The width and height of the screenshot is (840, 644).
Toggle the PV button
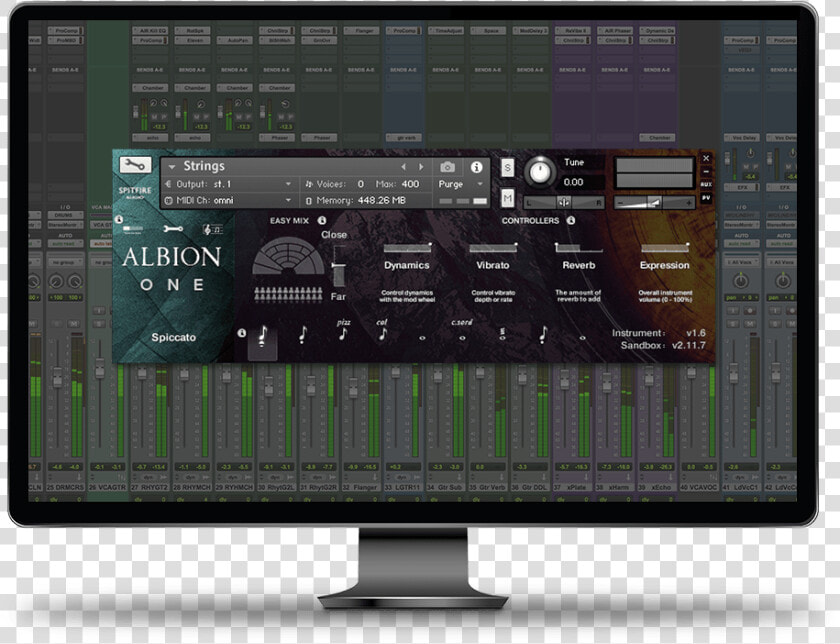pos(706,198)
